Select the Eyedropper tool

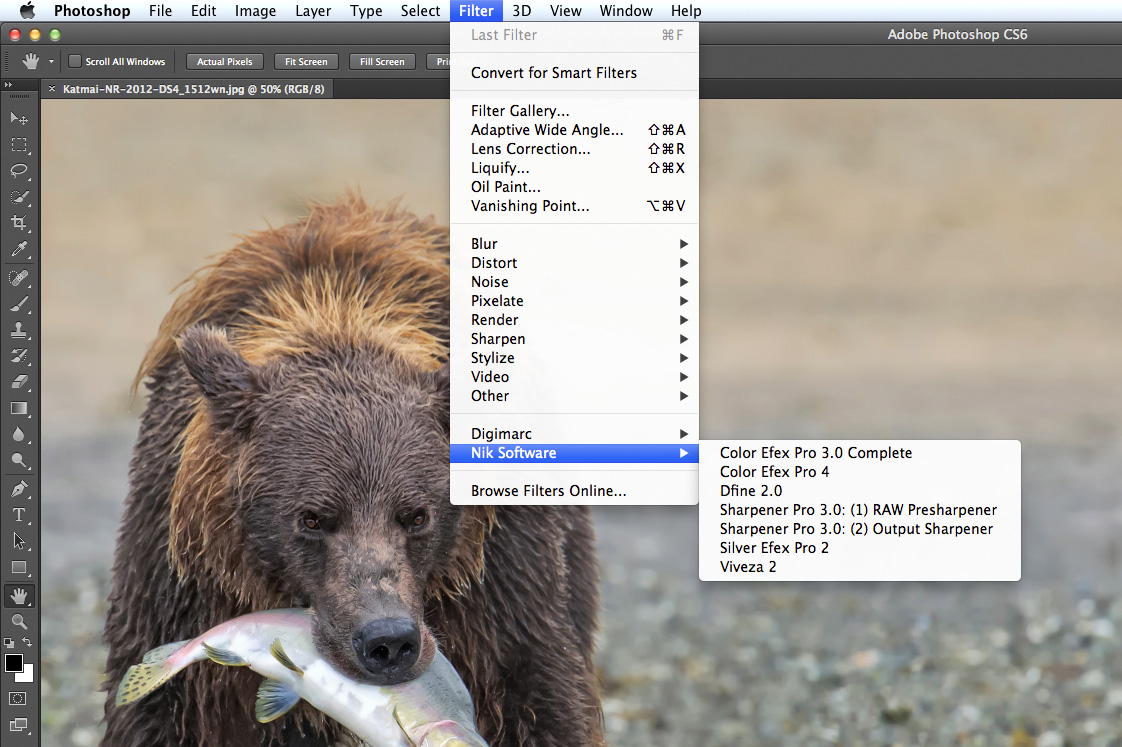(19, 249)
